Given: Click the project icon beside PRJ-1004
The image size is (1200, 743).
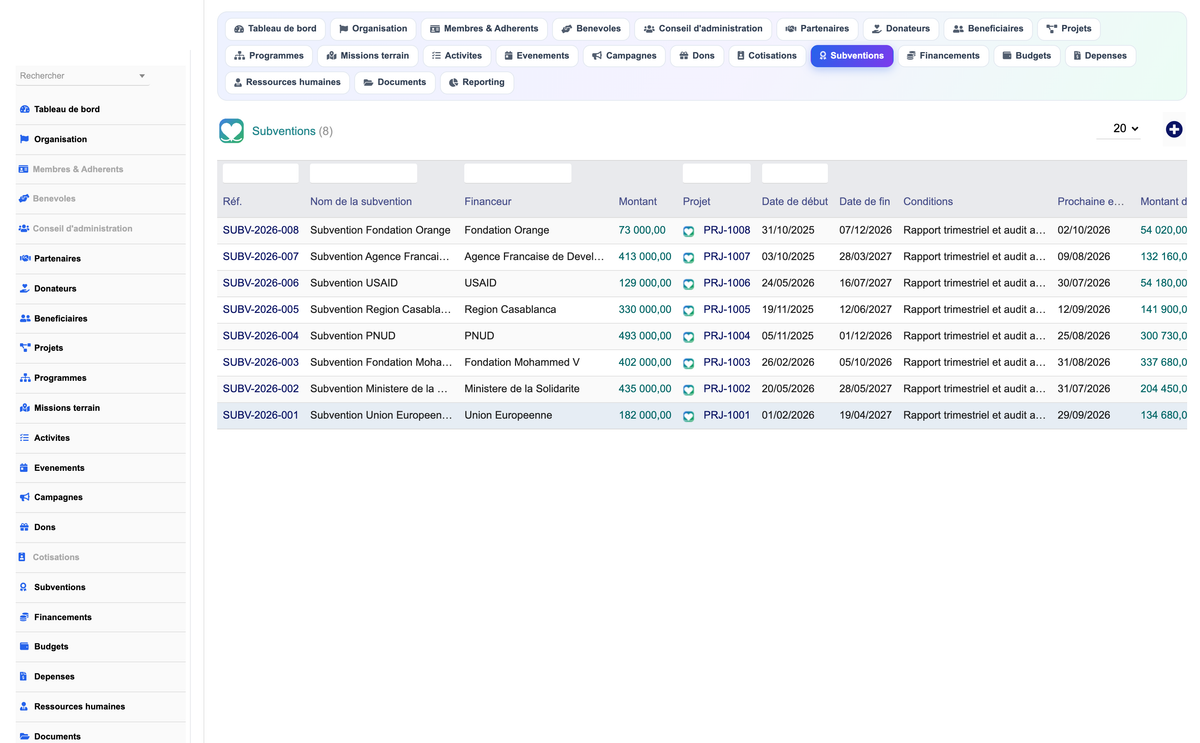Looking at the screenshot, I should pos(689,337).
